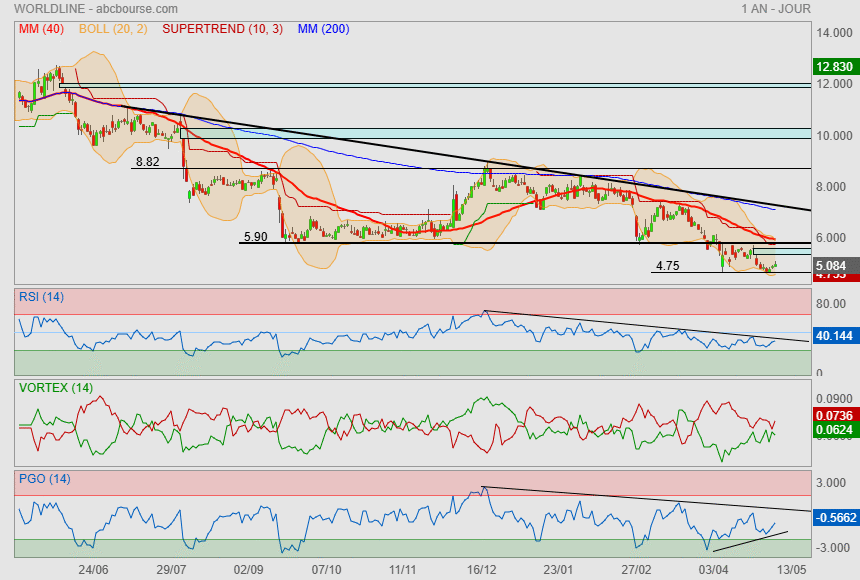This screenshot has width=860, height=580.
Task: Click the -3.000 PGO axis label
Action: click(832, 548)
